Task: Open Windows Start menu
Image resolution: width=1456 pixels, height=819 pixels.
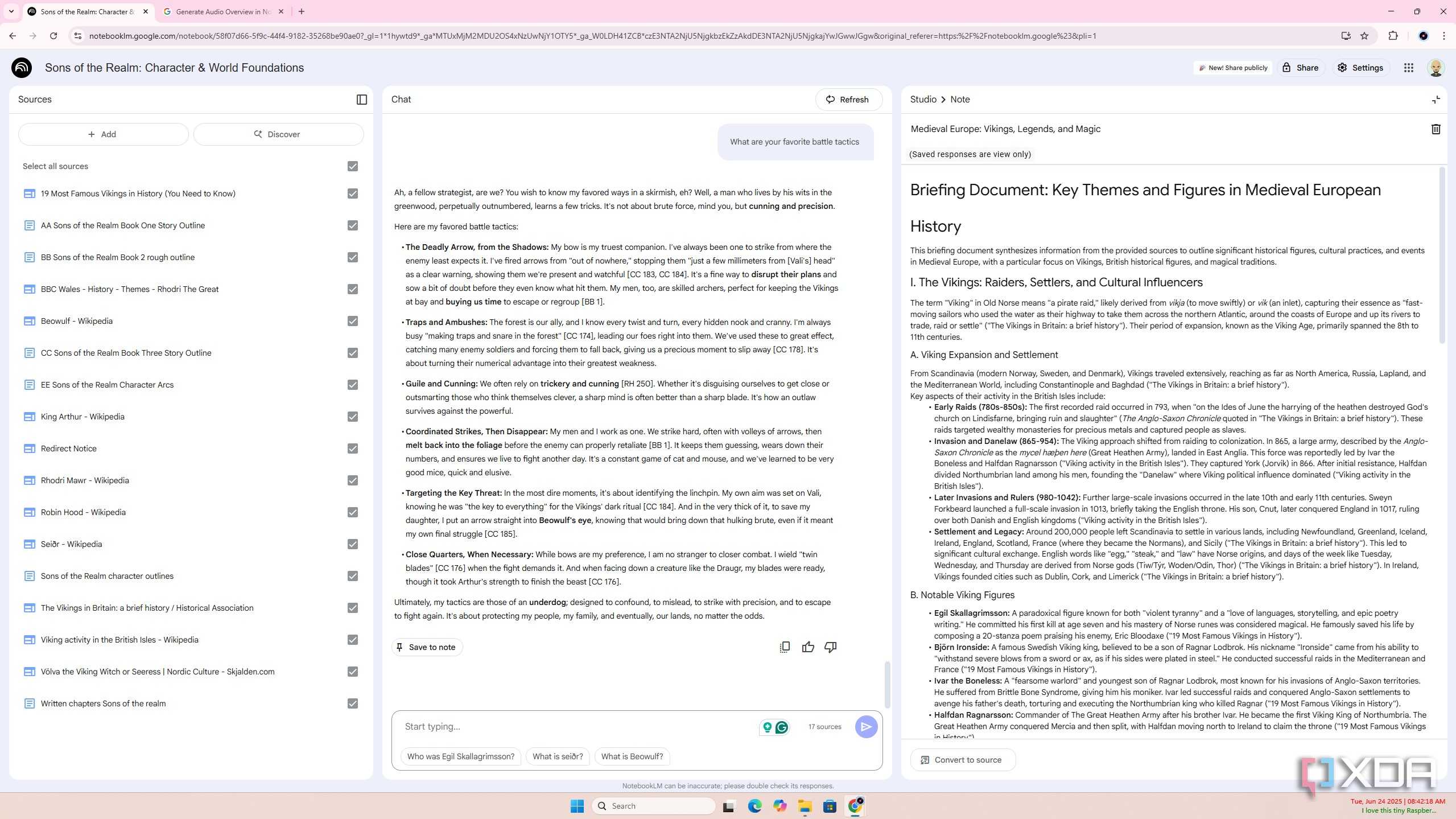Action: pyautogui.click(x=577, y=806)
